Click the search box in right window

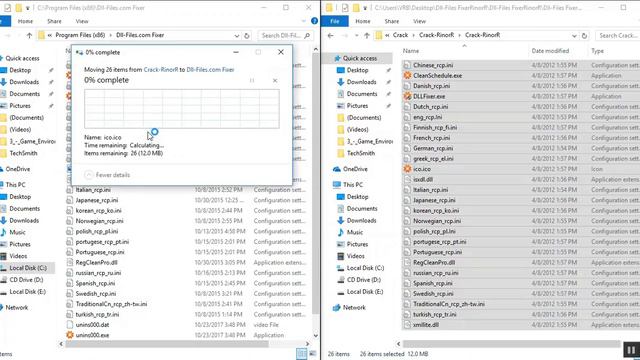pyautogui.click(x=618, y=36)
